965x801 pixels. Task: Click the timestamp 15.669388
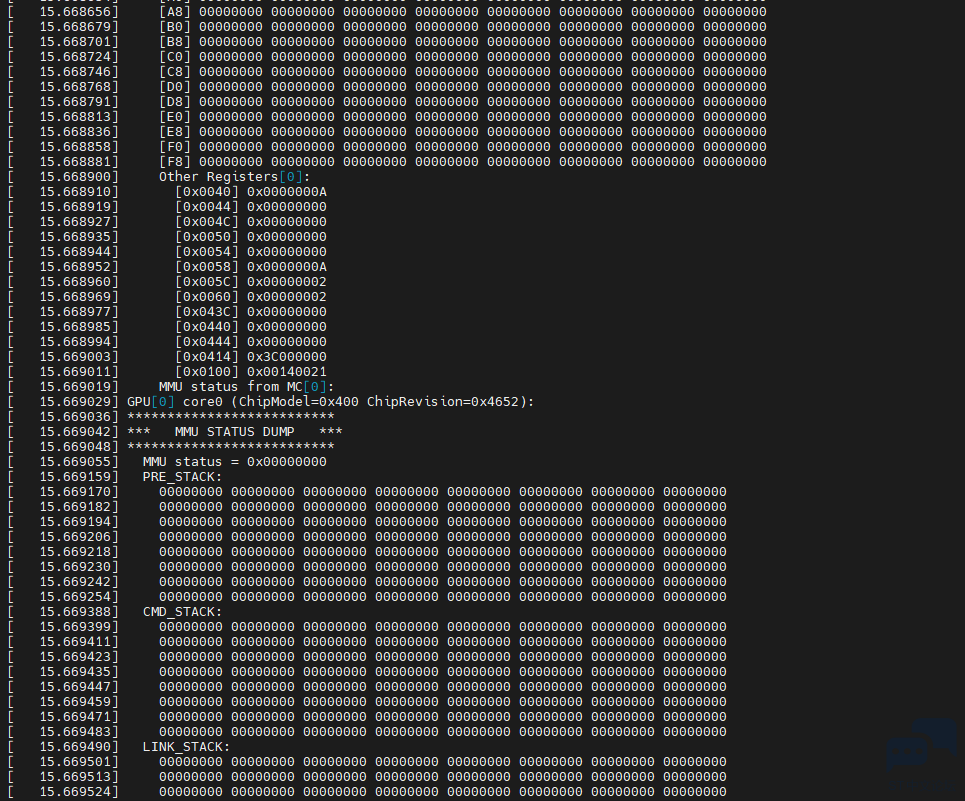coord(75,612)
